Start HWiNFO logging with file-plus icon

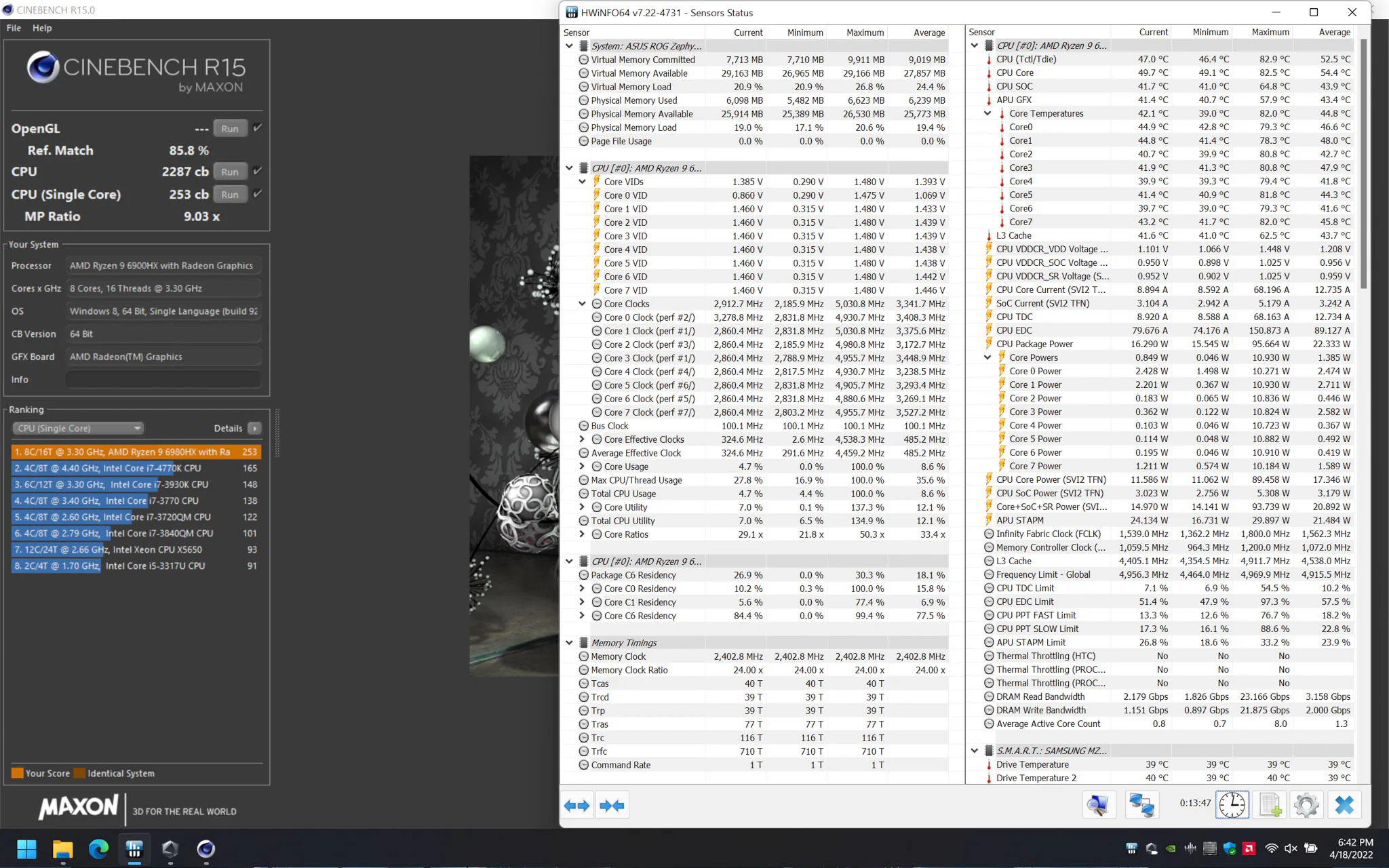tap(1270, 805)
